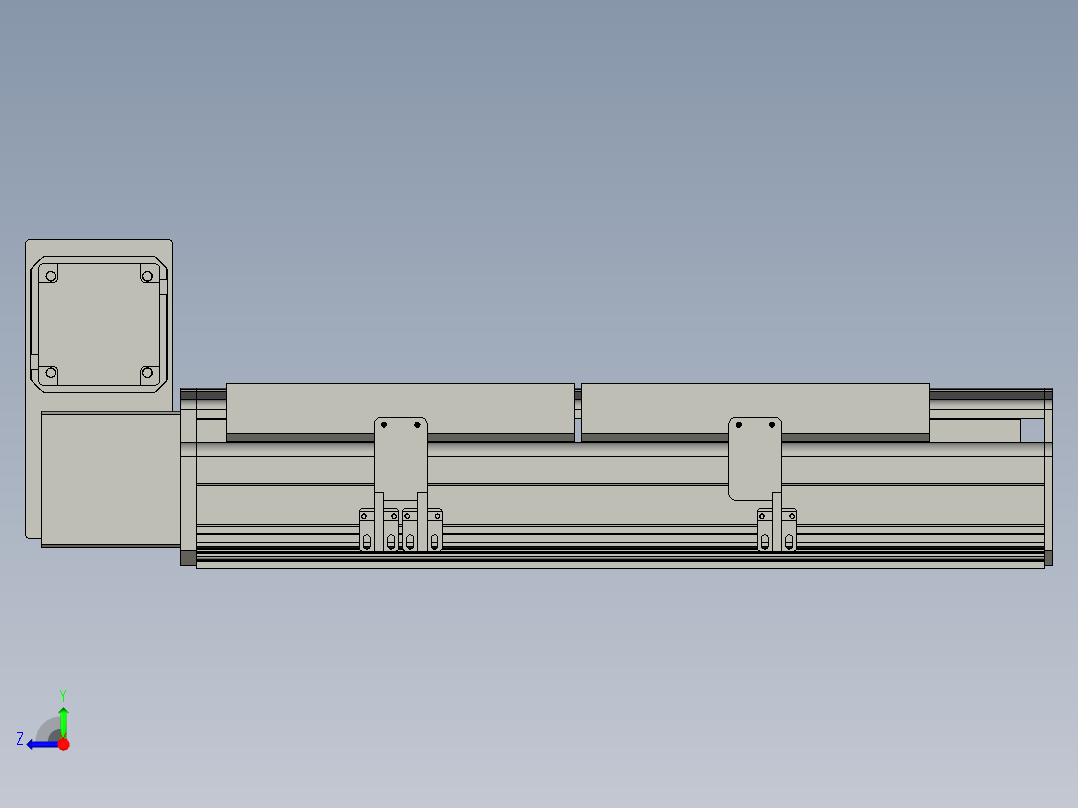The width and height of the screenshot is (1078, 808).
Task: Select the top-left hole of the left carriage bracket
Action: pos(385,425)
